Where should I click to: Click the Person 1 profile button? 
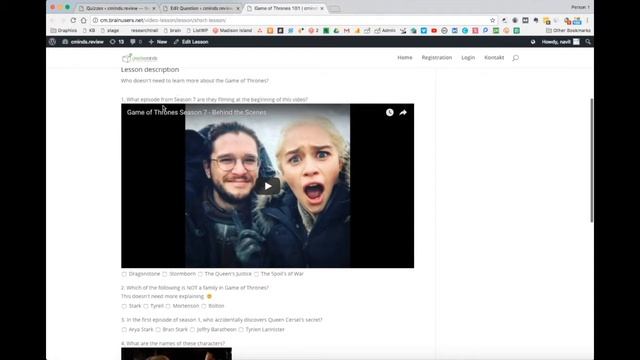coord(580,7)
